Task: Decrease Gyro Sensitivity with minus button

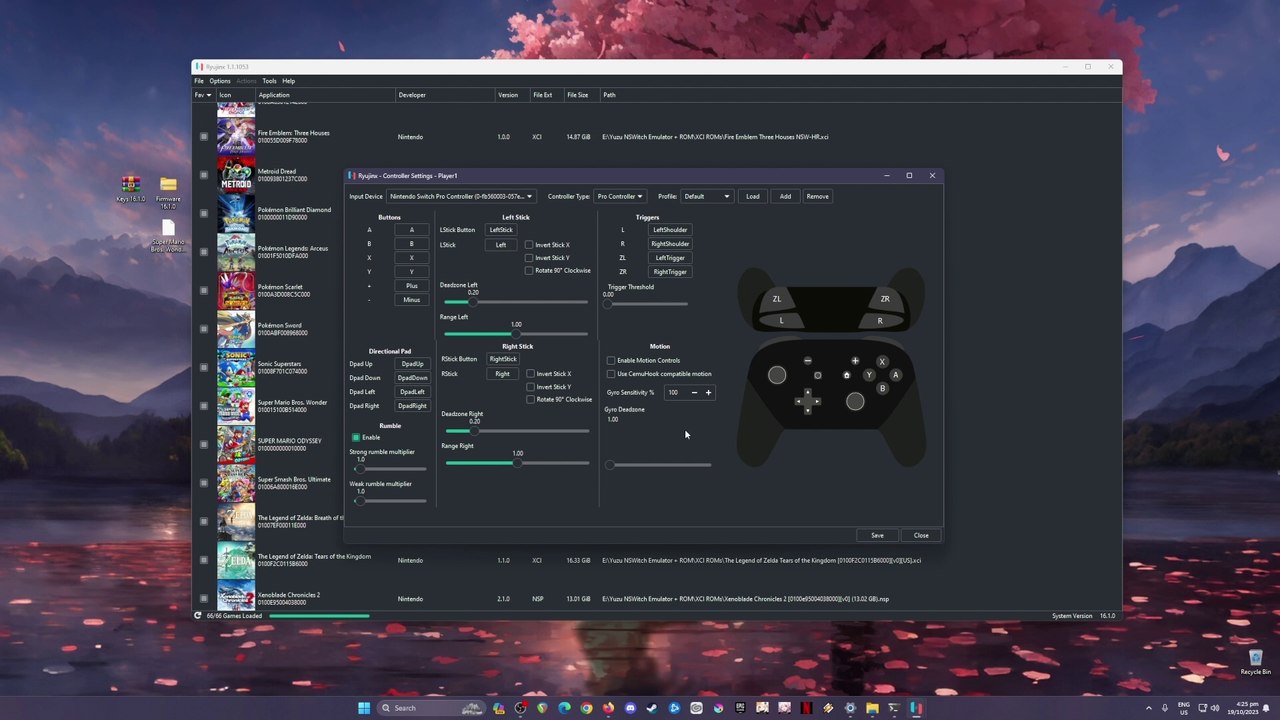Action: pyautogui.click(x=694, y=393)
